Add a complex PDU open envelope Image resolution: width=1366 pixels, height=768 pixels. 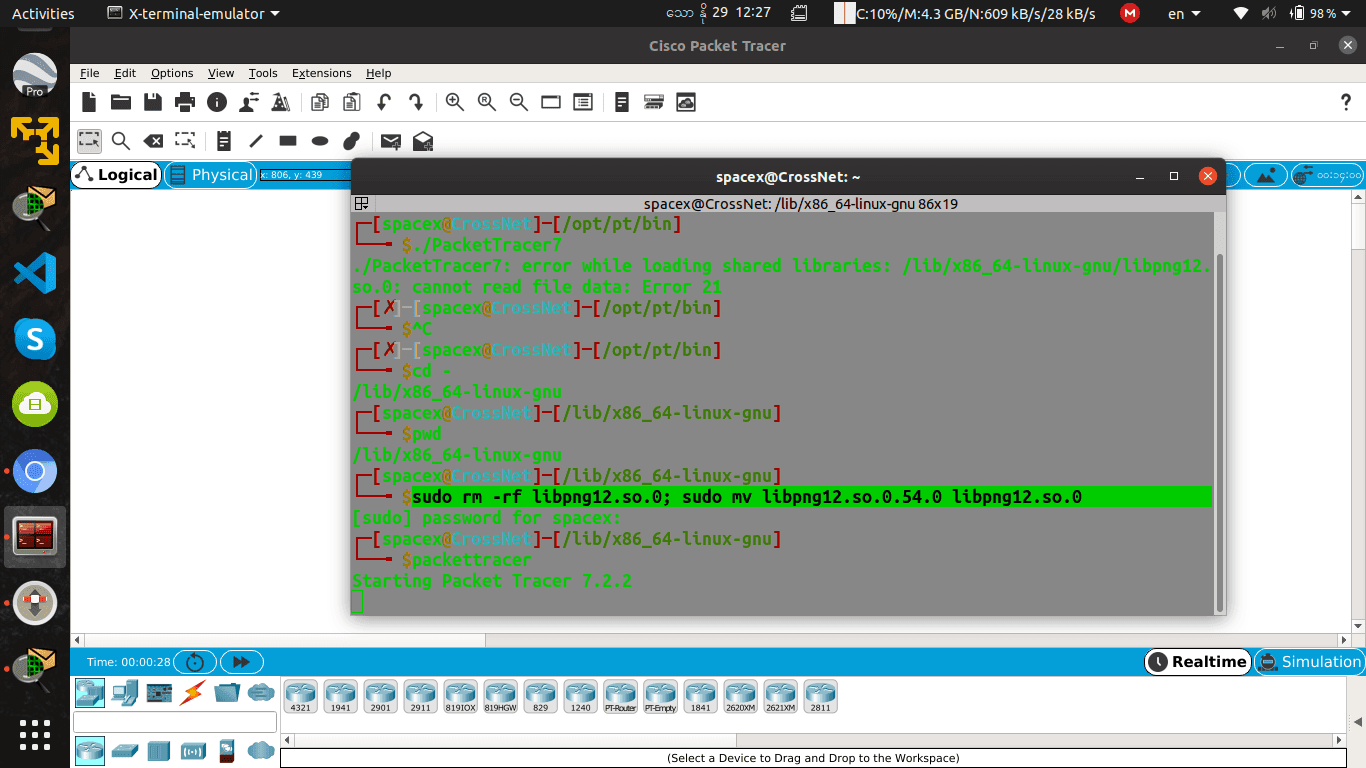[423, 141]
